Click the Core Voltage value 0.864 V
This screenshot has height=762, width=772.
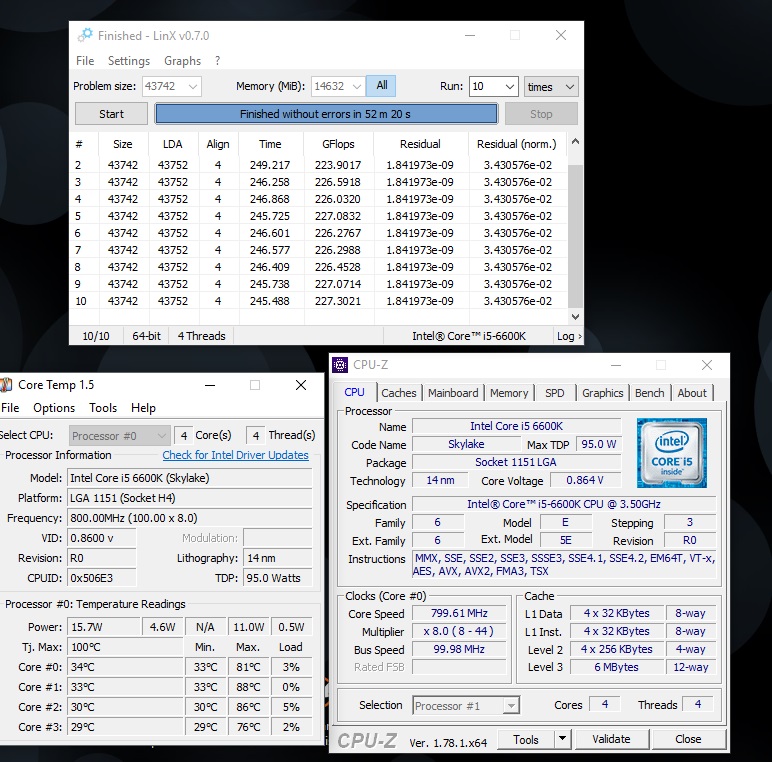coord(585,480)
